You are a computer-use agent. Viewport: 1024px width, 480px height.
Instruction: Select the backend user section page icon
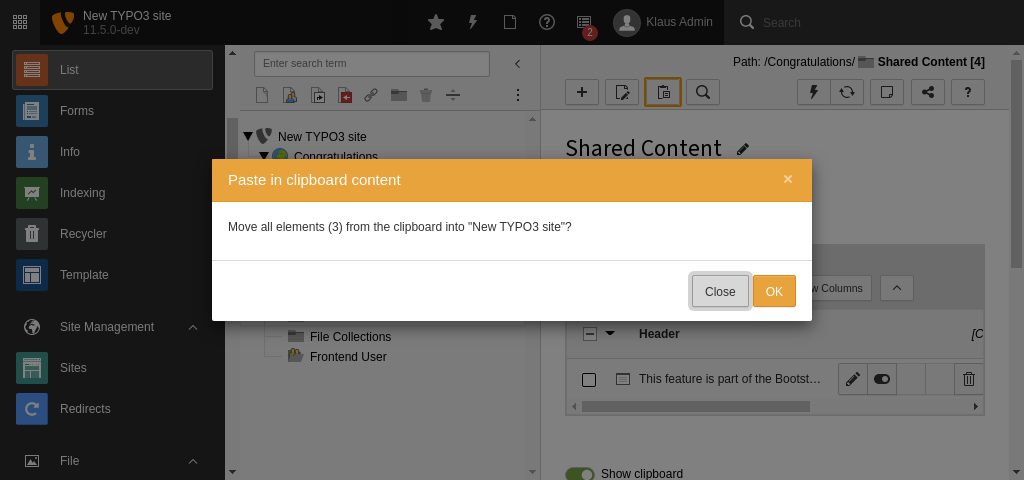[x=290, y=95]
